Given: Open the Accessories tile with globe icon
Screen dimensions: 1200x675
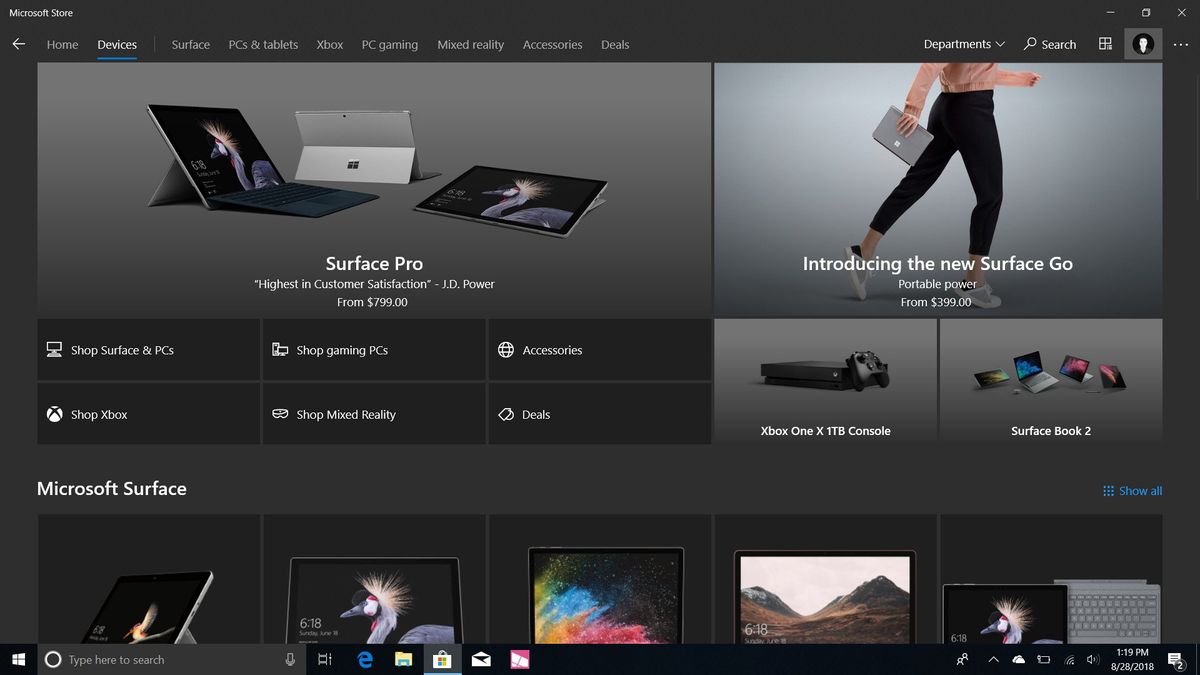Looking at the screenshot, I should coord(600,350).
